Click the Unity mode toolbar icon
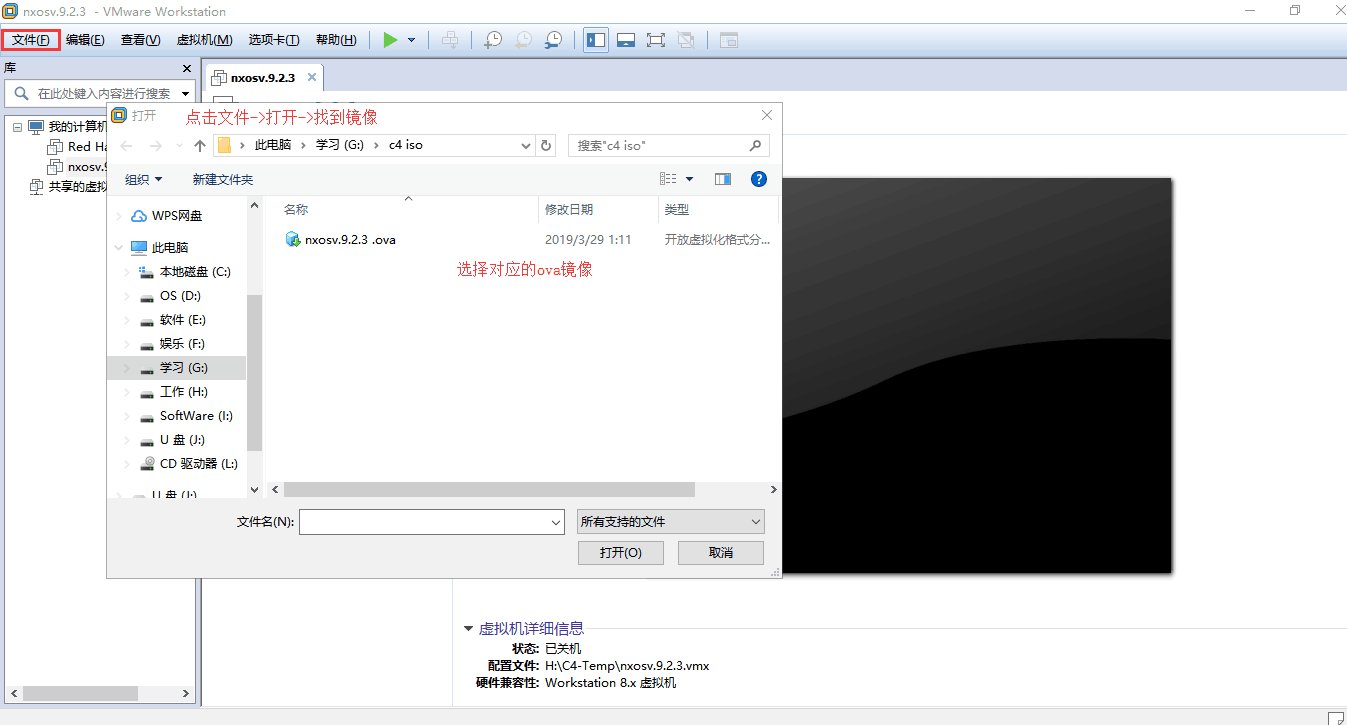Image resolution: width=1347 pixels, height=725 pixels. point(686,40)
